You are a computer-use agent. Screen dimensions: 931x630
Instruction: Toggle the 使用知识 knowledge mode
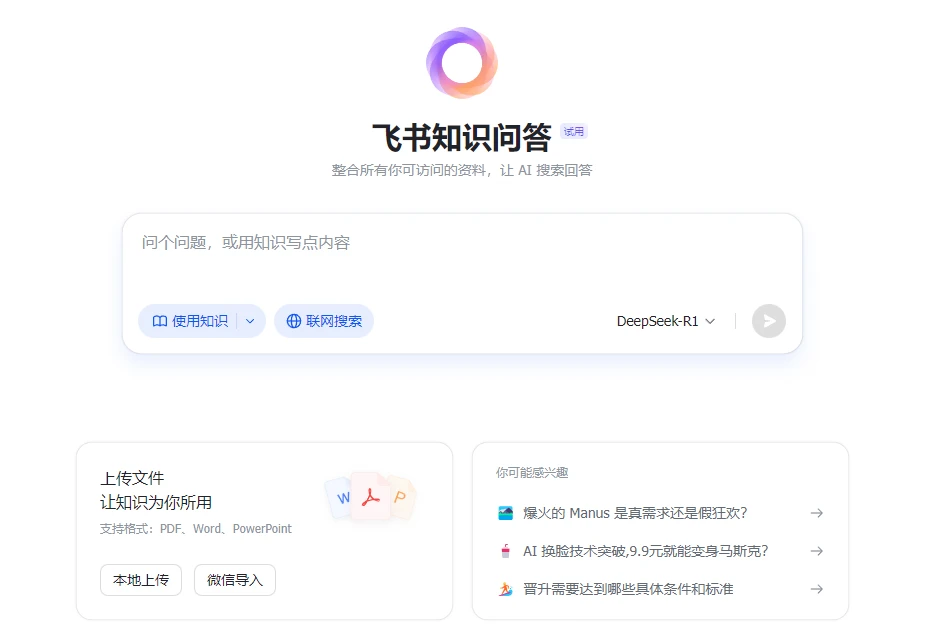pyautogui.click(x=192, y=321)
